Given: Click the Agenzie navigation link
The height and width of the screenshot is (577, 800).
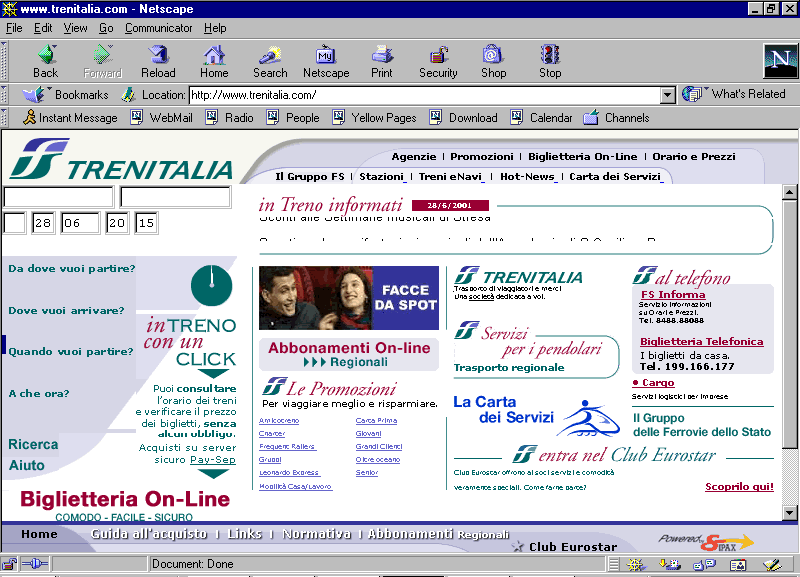Looking at the screenshot, I should point(414,157).
